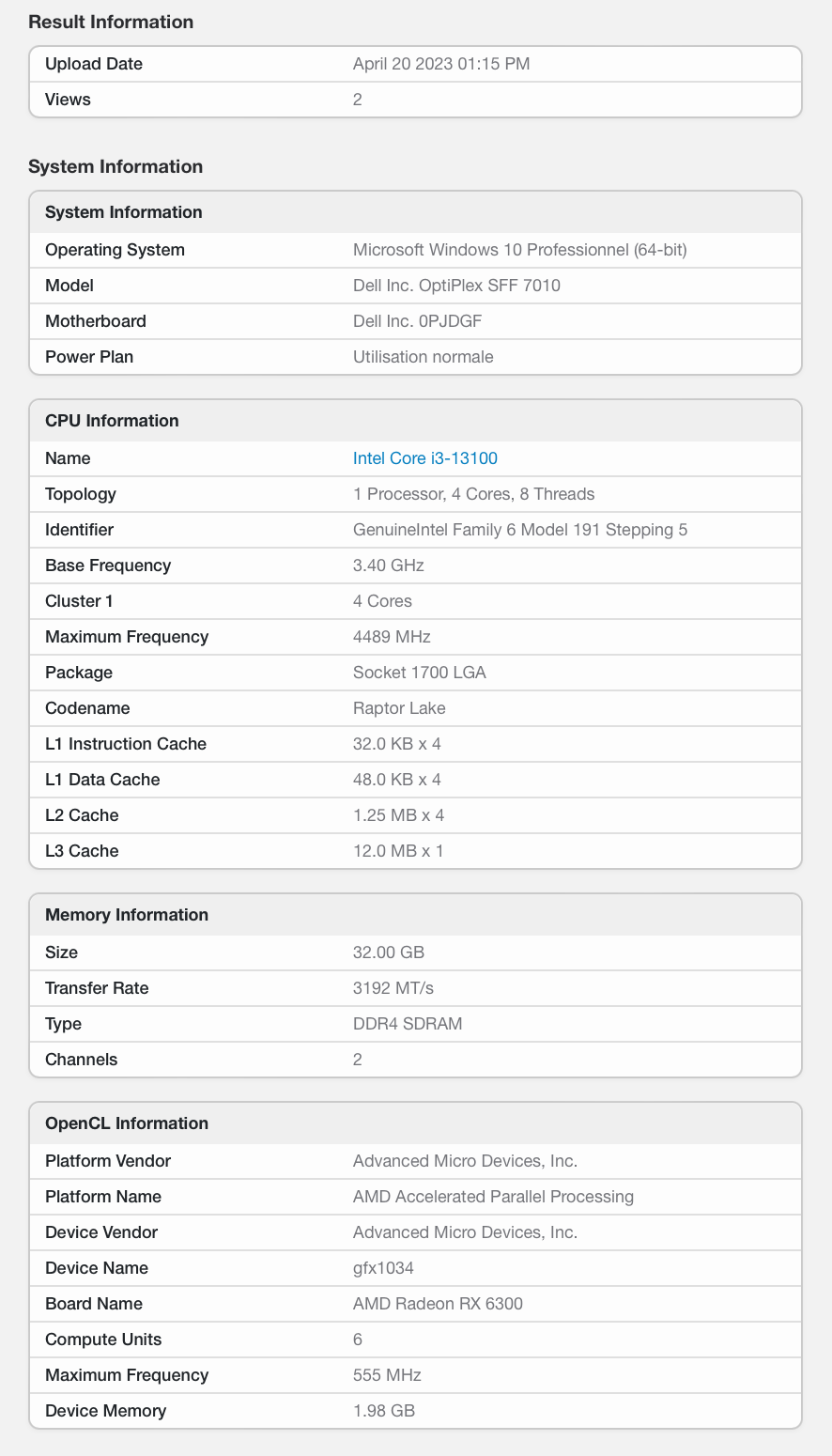
Task: Select the Socket 1700 LGA package value
Action: (419, 673)
